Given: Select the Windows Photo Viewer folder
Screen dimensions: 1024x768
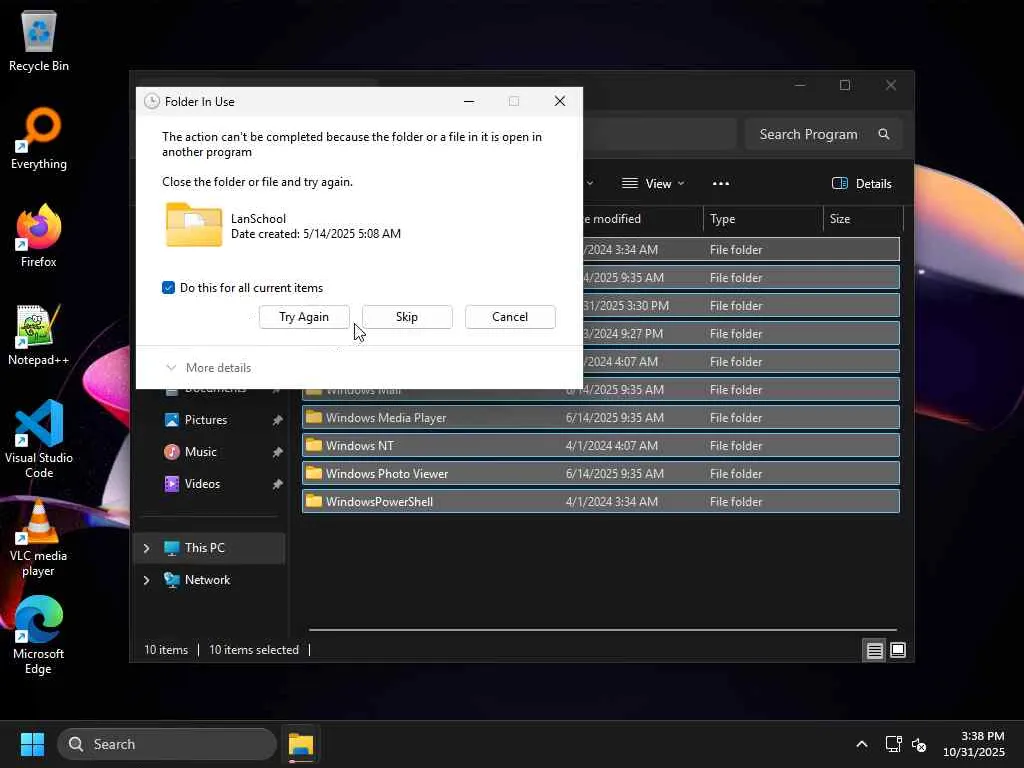Looking at the screenshot, I should [x=601, y=473].
